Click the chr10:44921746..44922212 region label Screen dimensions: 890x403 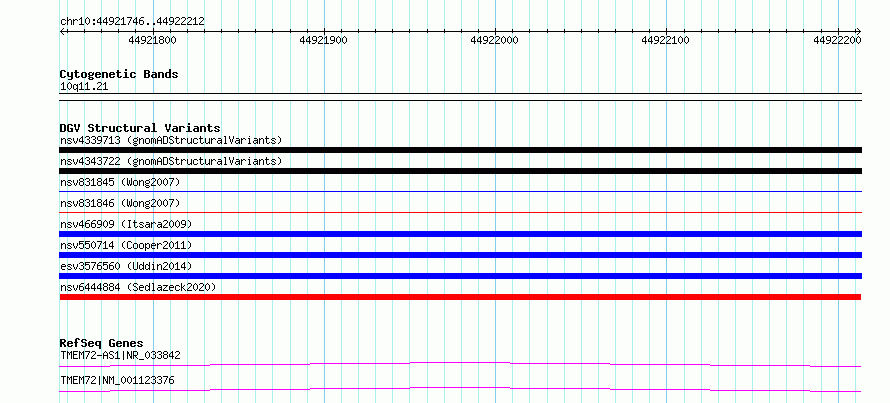[132, 22]
